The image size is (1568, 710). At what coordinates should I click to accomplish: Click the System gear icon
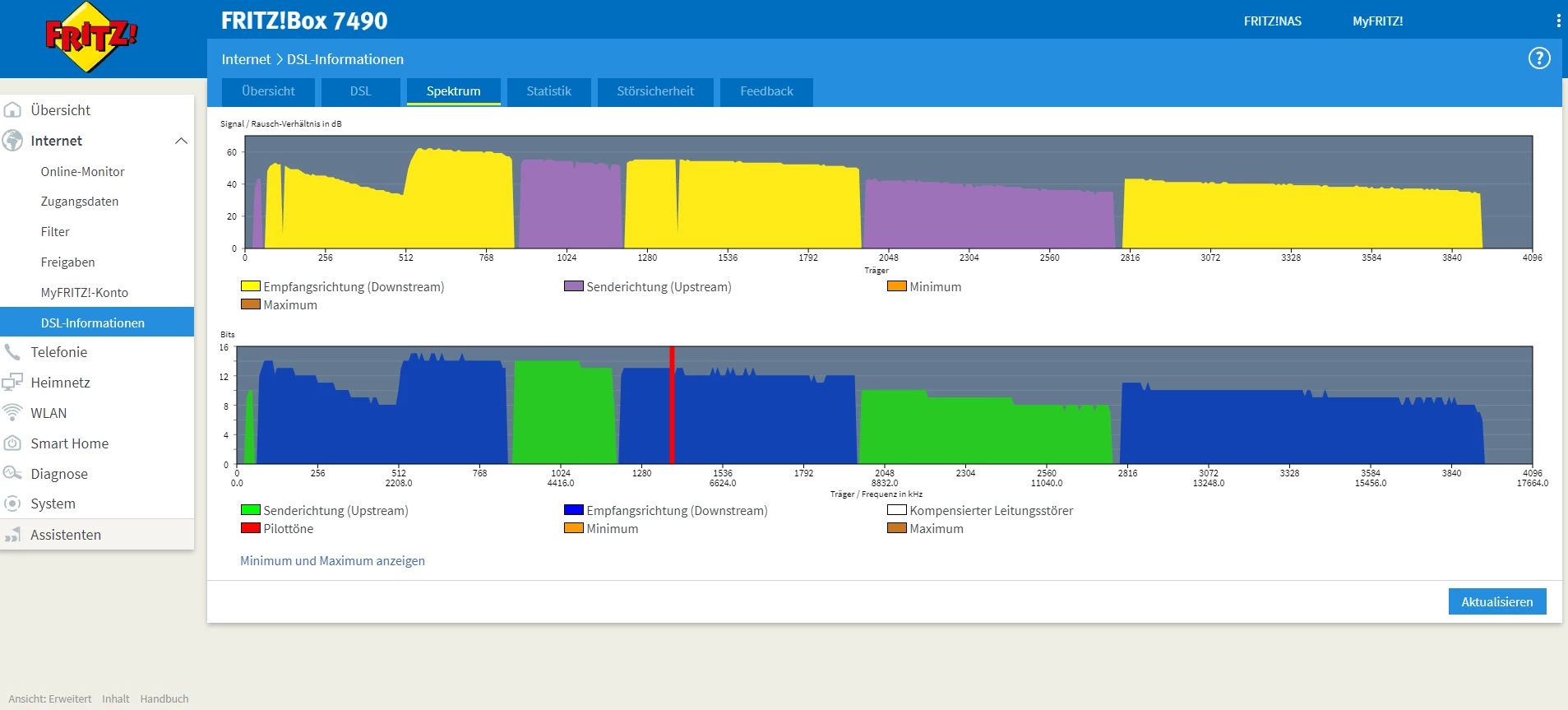tap(12, 503)
